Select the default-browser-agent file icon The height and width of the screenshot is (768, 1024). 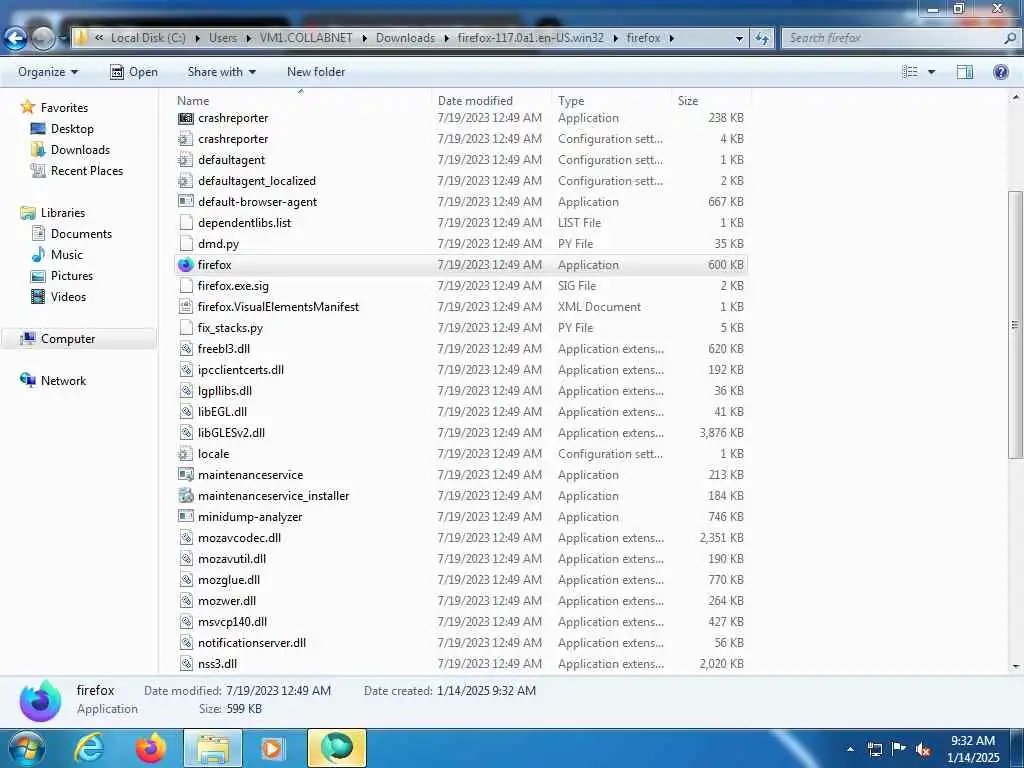tap(186, 202)
